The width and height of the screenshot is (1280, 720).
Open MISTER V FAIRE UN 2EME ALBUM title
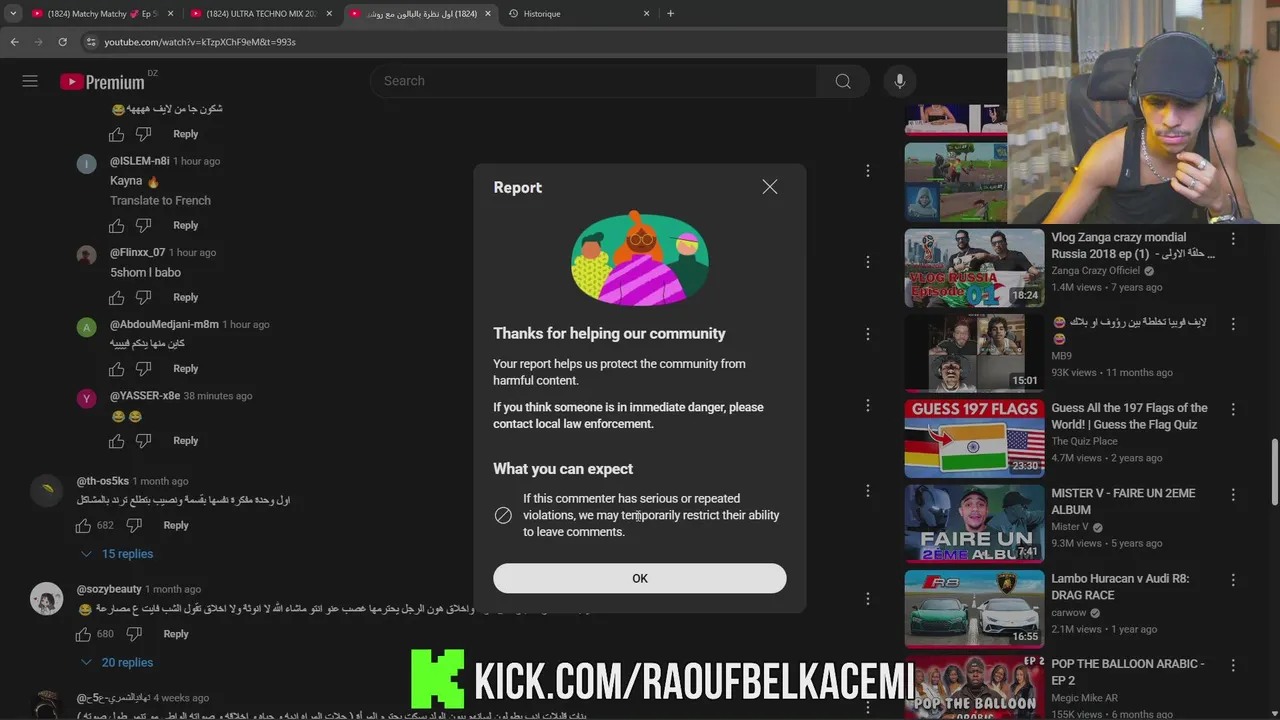coord(1121,501)
